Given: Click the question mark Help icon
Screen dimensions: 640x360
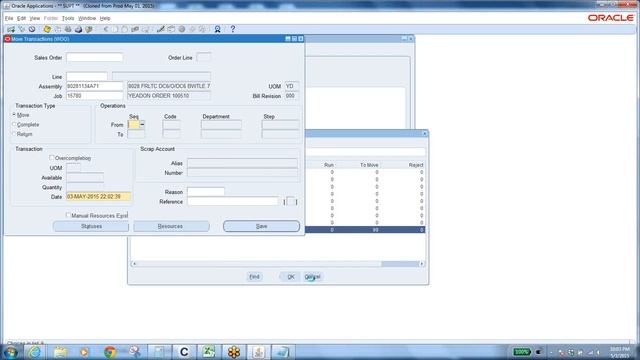Looking at the screenshot, I should coord(233,29).
